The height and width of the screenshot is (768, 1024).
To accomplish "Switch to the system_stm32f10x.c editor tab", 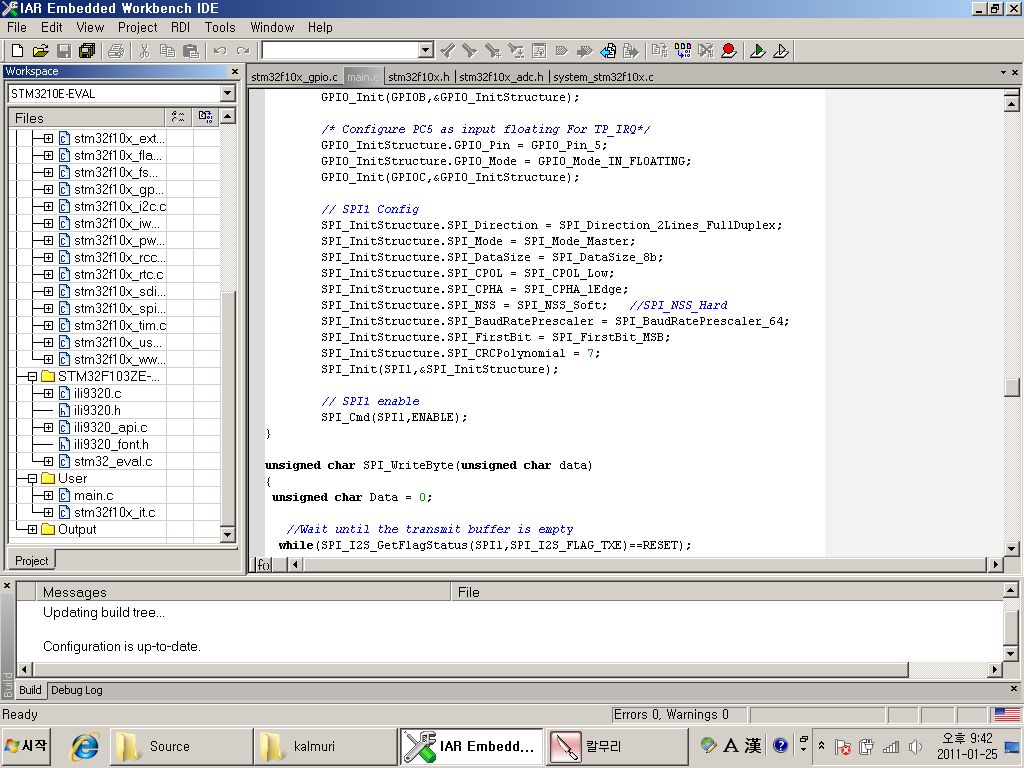I will pyautogui.click(x=603, y=77).
